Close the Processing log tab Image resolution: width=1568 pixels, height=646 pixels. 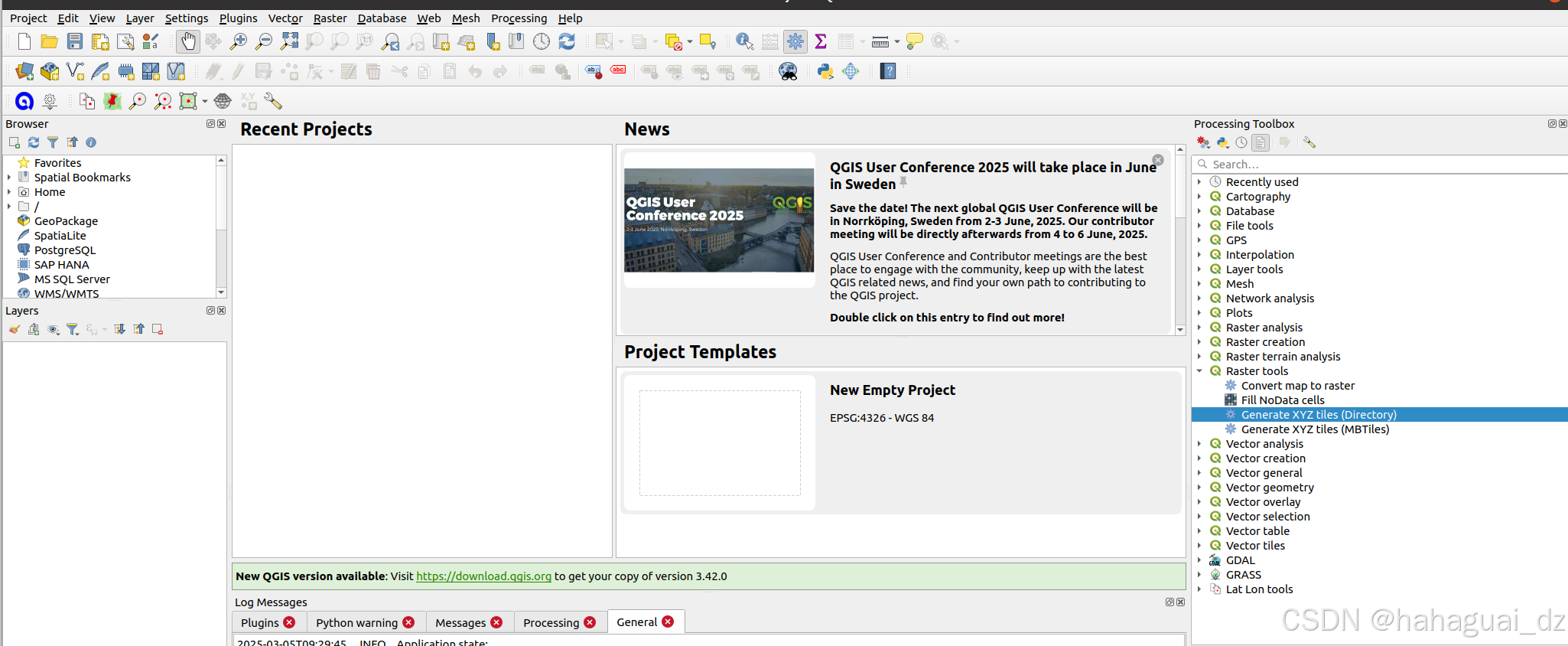pyautogui.click(x=590, y=622)
